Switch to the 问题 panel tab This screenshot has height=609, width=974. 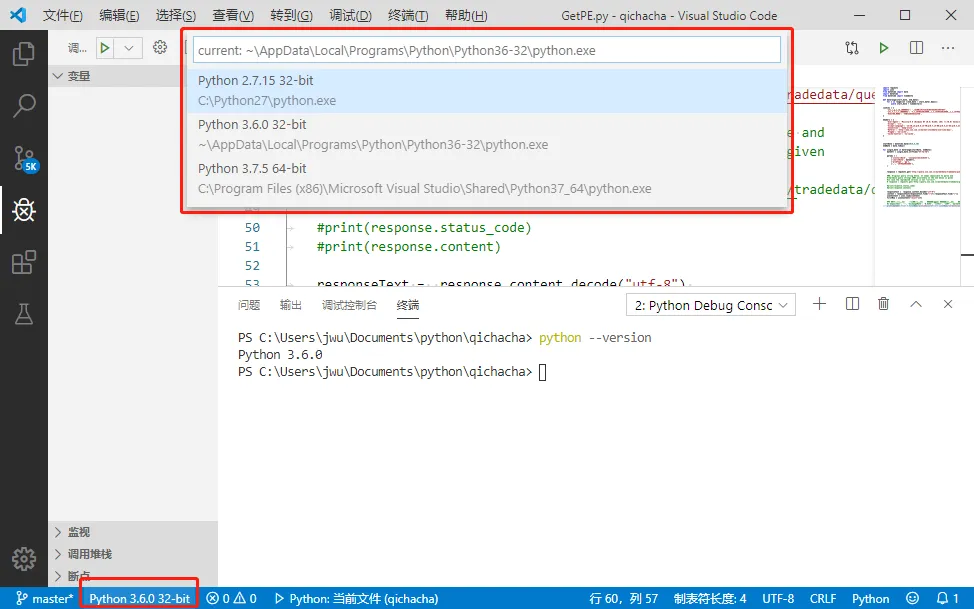coord(249,305)
